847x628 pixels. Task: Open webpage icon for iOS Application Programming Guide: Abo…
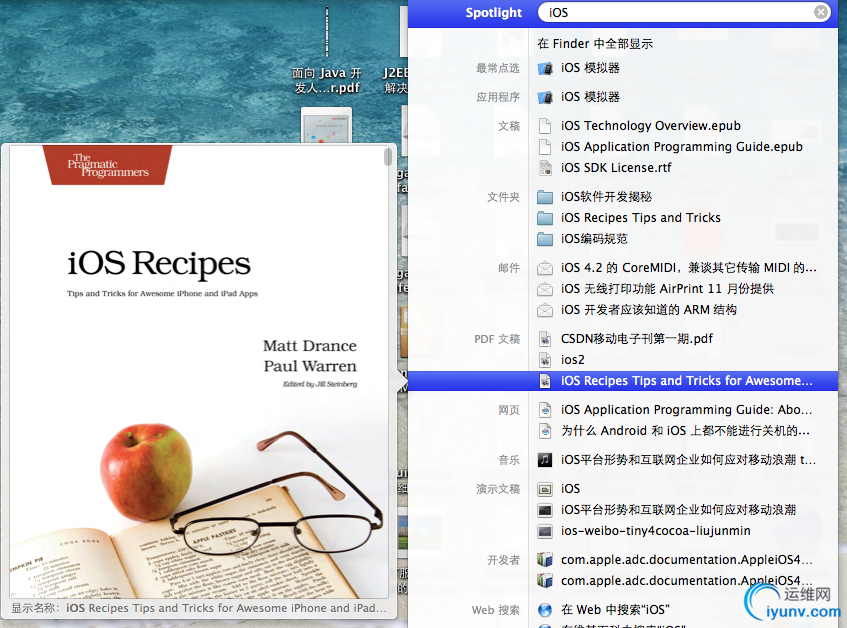545,410
